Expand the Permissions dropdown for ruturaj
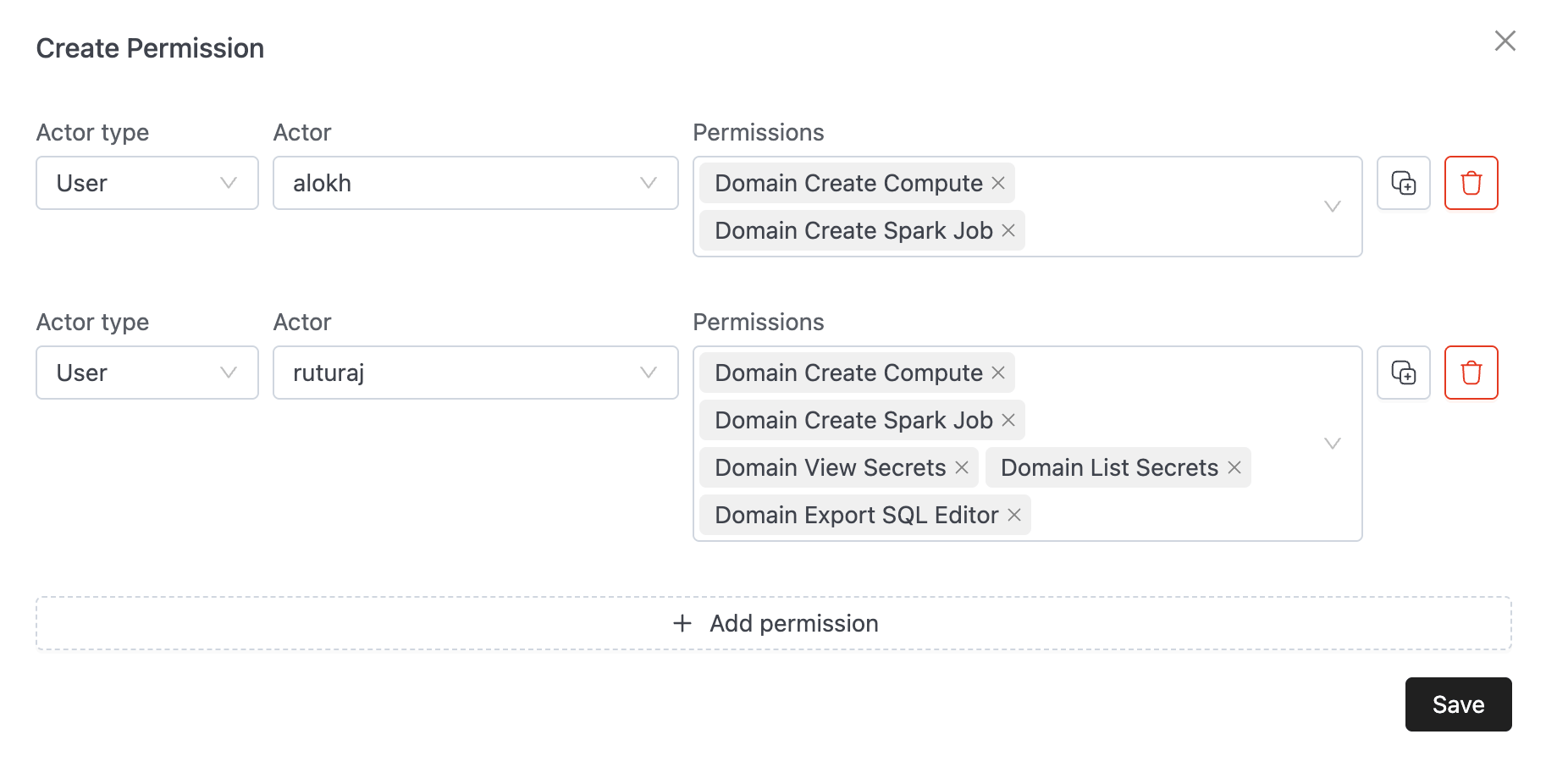Screen dimensions: 1546x784 (1333, 443)
